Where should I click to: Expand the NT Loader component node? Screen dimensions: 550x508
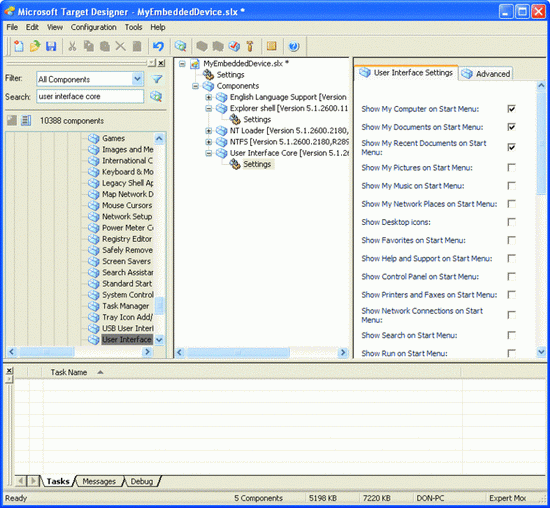[209, 131]
